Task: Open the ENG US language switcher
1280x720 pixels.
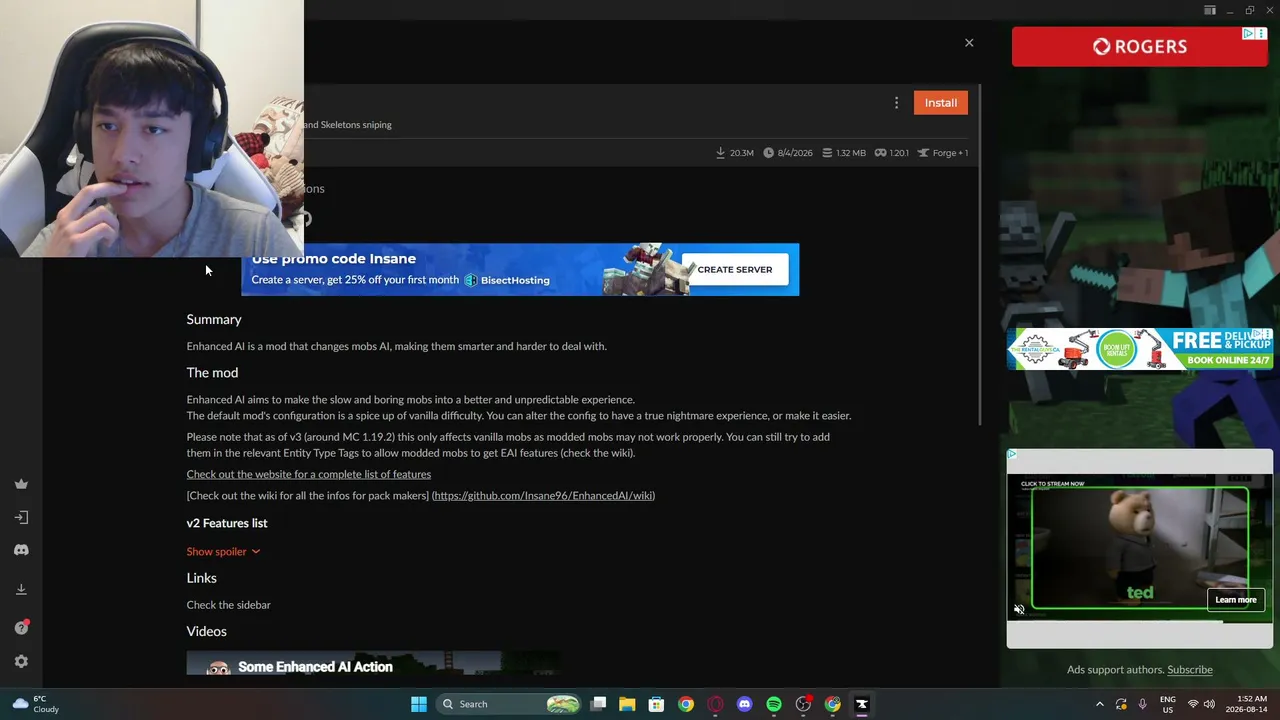Action: pos(1168,704)
